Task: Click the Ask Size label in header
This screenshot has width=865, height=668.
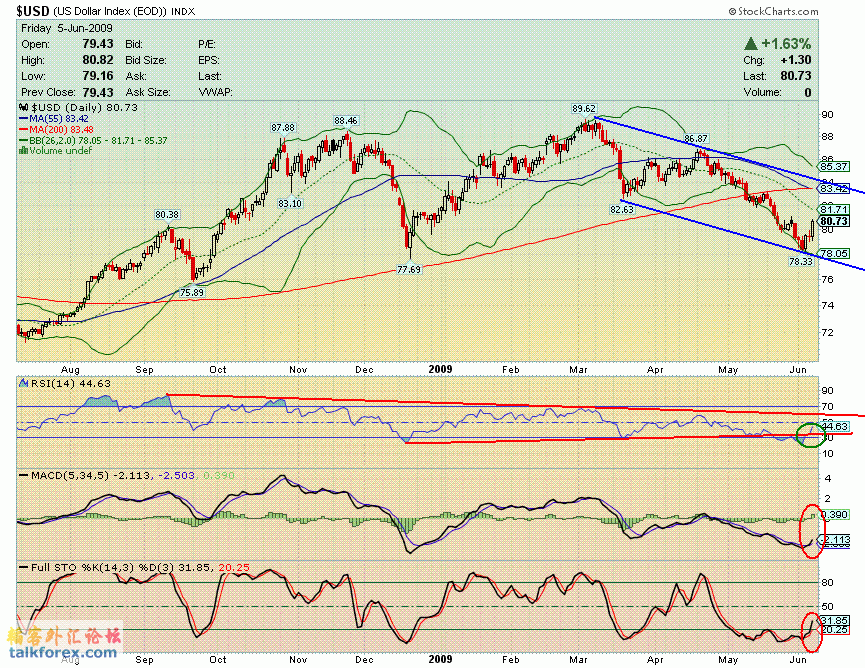Action: click(x=148, y=92)
